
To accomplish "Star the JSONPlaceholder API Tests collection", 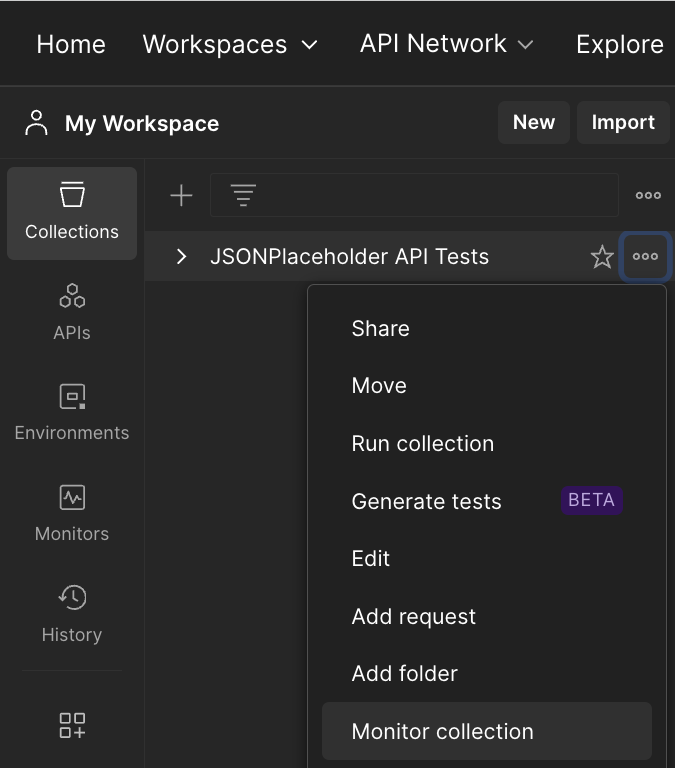I will point(602,258).
